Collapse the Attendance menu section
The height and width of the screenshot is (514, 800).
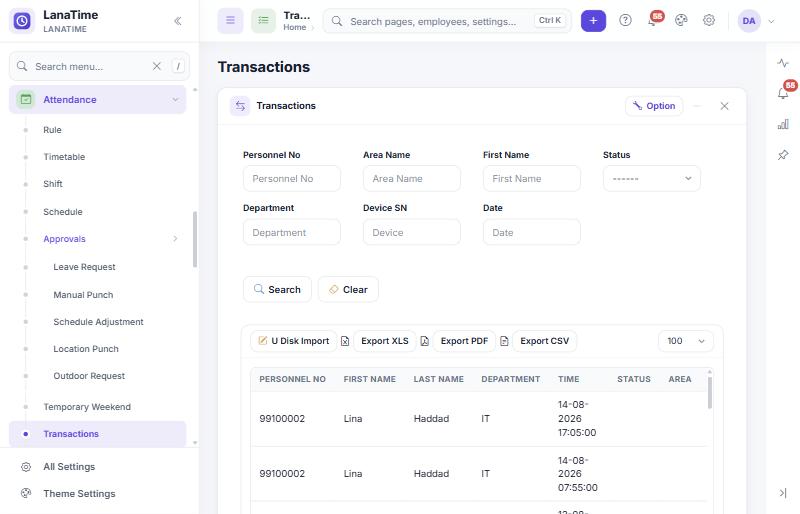(x=175, y=99)
